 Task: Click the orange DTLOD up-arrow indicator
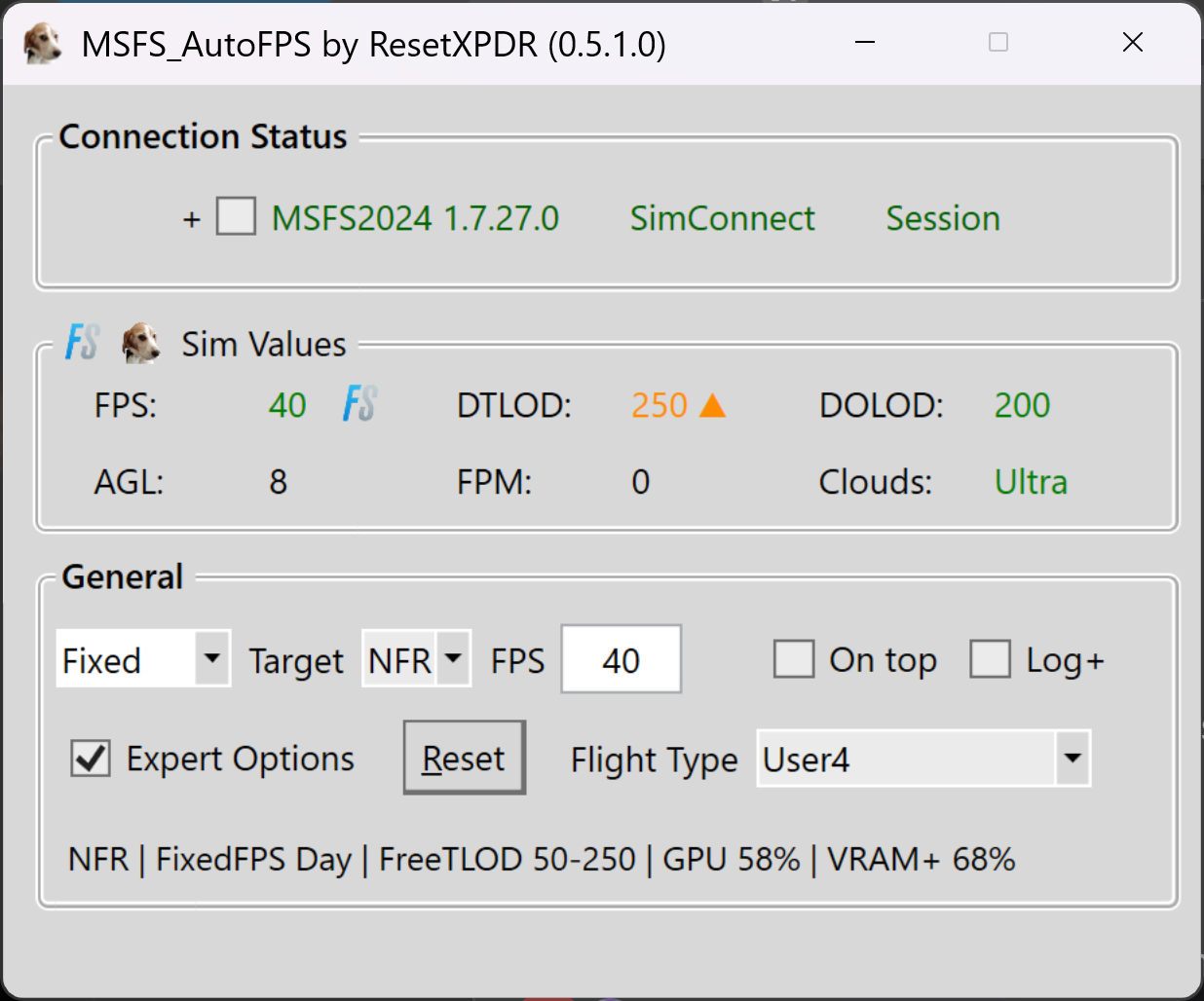pos(713,405)
